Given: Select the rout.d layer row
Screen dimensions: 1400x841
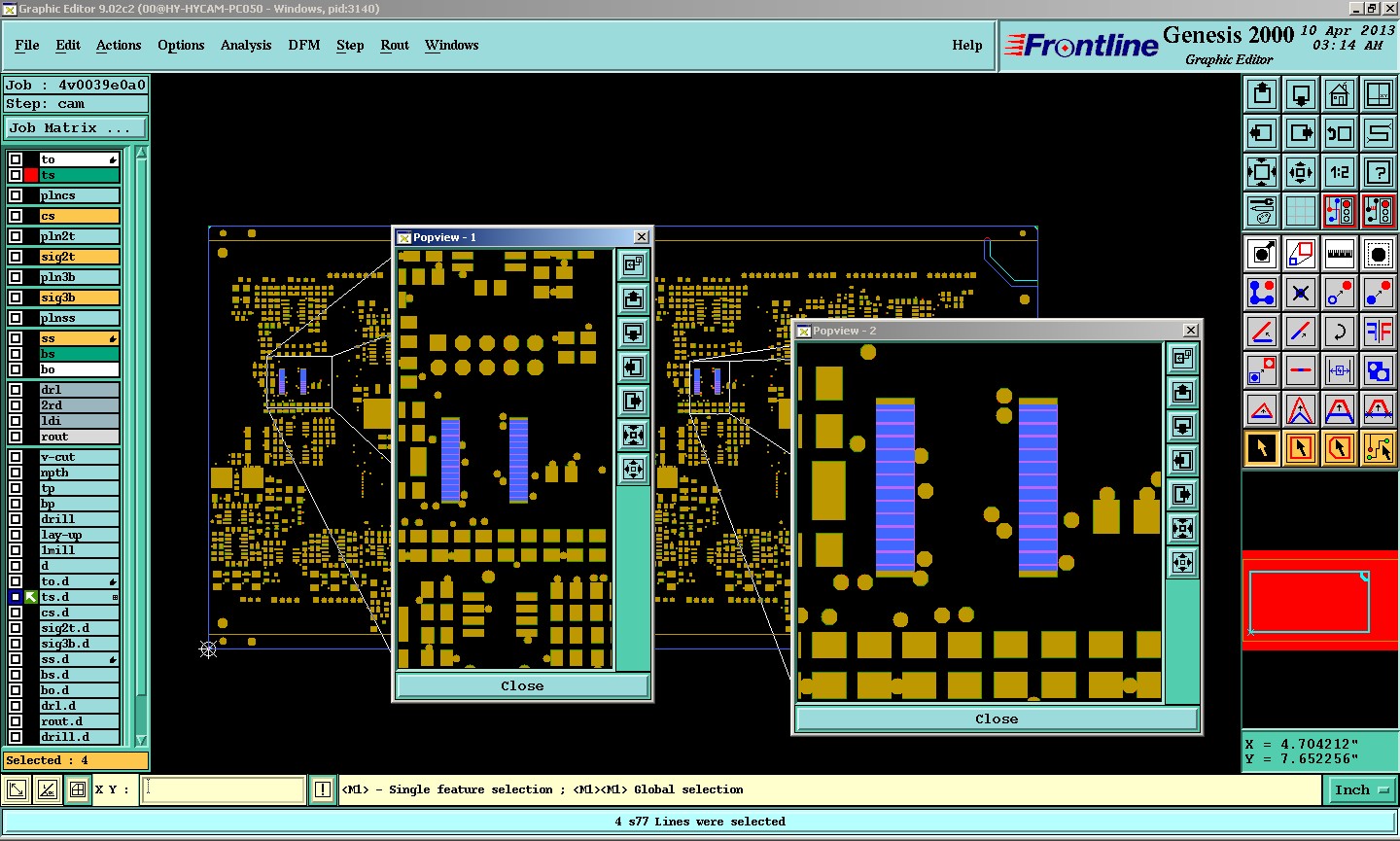Looking at the screenshot, I should tap(79, 721).
